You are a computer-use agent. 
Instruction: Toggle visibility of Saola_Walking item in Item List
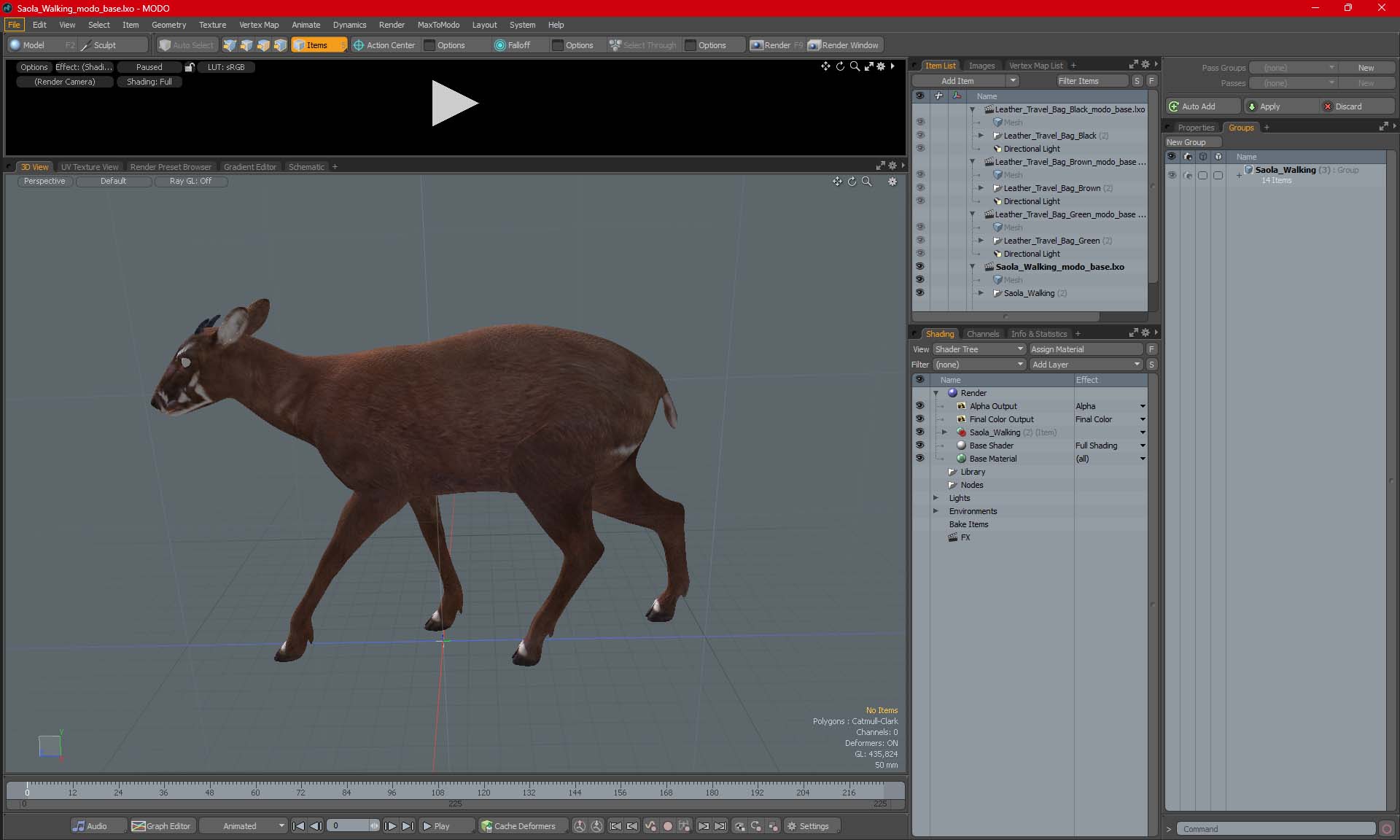(919, 293)
